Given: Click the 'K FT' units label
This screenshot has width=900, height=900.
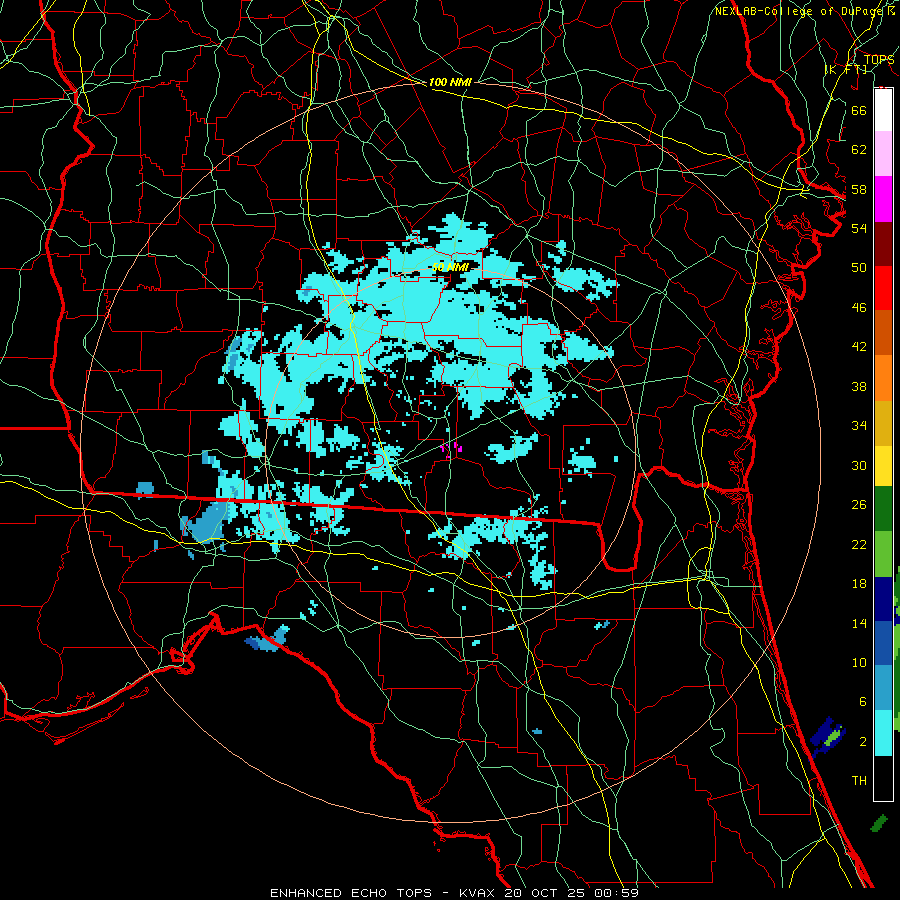Looking at the screenshot, I should click(x=845, y=69).
